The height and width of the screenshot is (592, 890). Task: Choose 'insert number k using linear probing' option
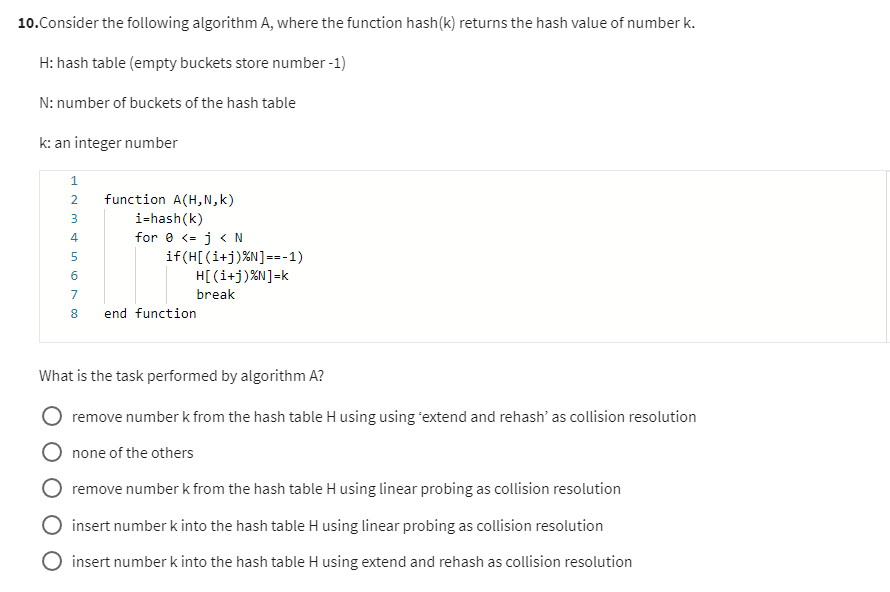[x=52, y=525]
